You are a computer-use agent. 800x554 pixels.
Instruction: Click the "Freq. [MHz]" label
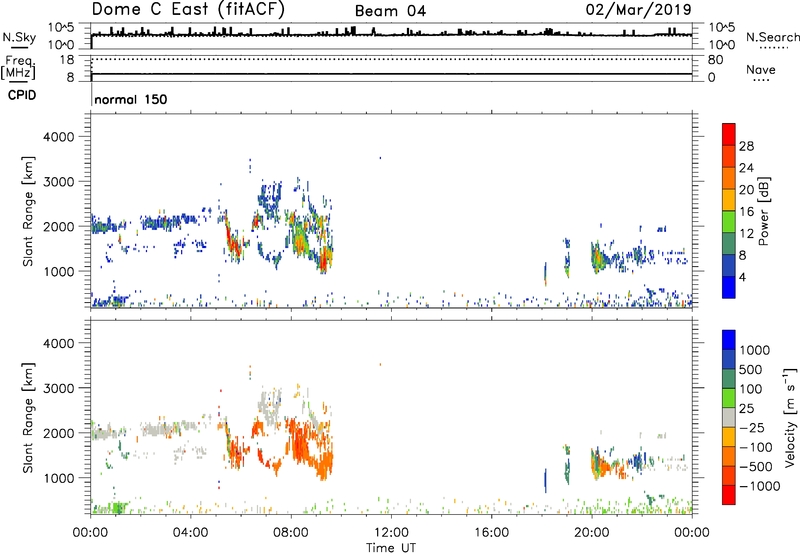(x=18, y=68)
